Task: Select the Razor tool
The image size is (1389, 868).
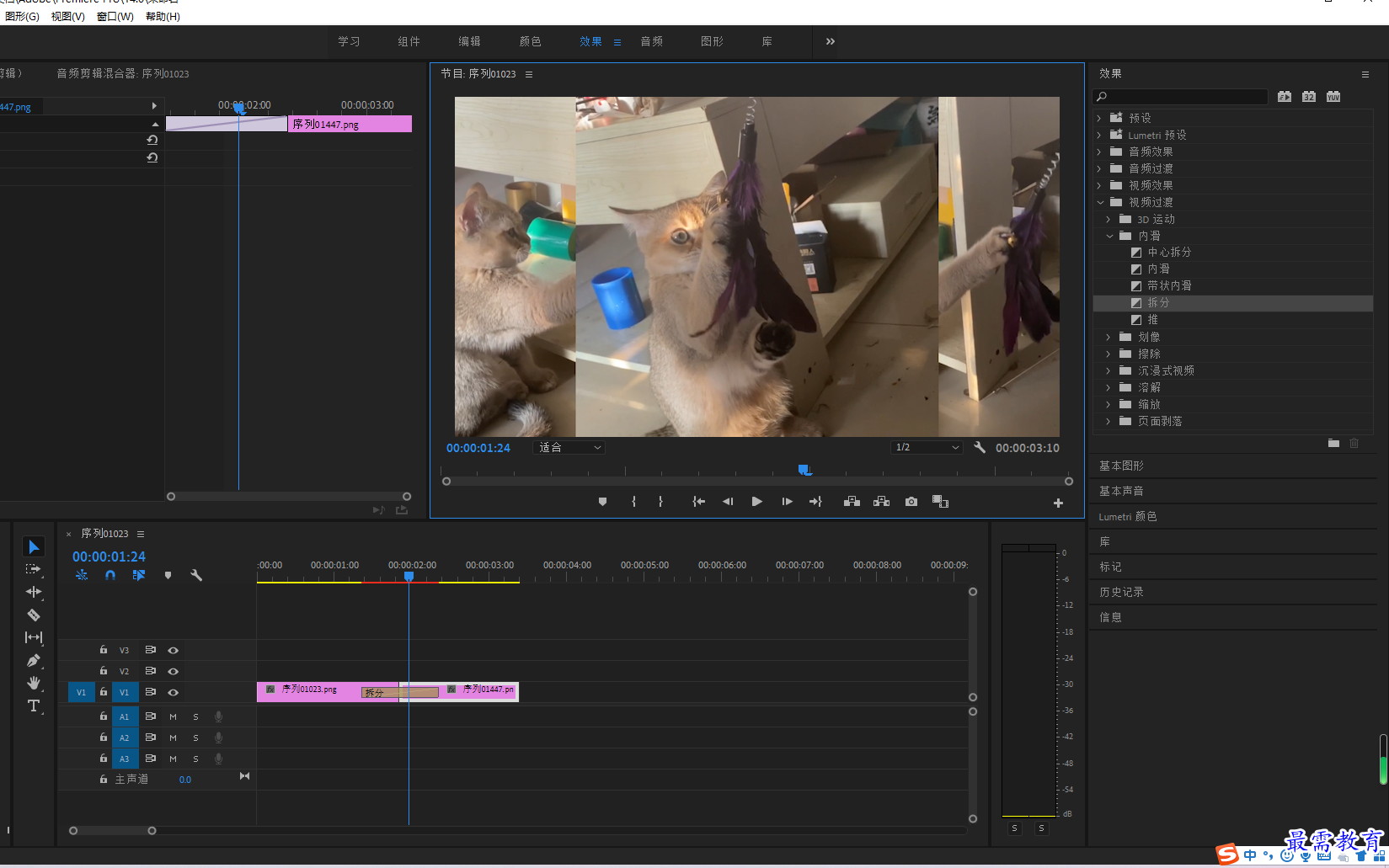Action: click(x=34, y=615)
